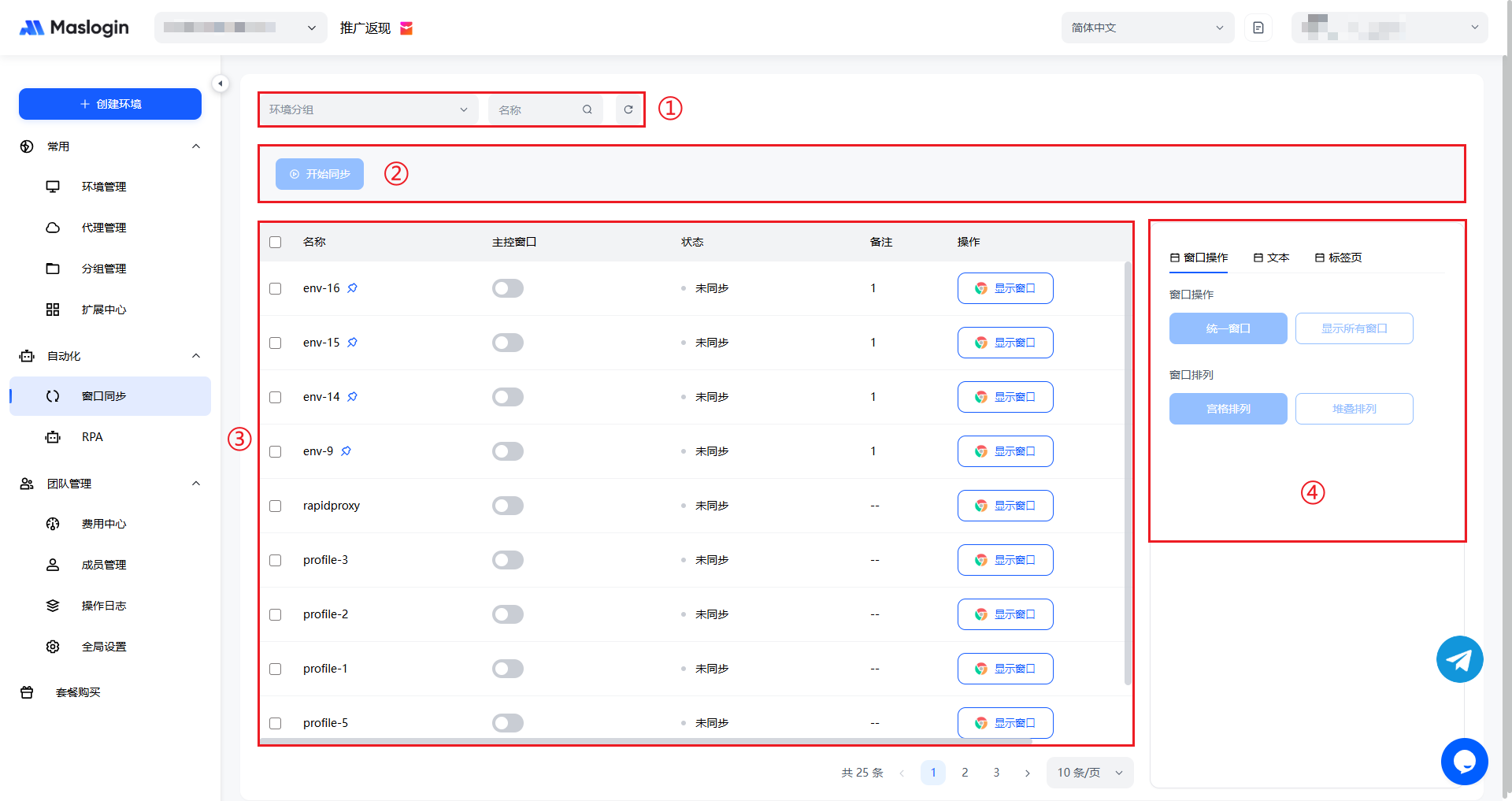Click the refresh icon beside name search

628,109
